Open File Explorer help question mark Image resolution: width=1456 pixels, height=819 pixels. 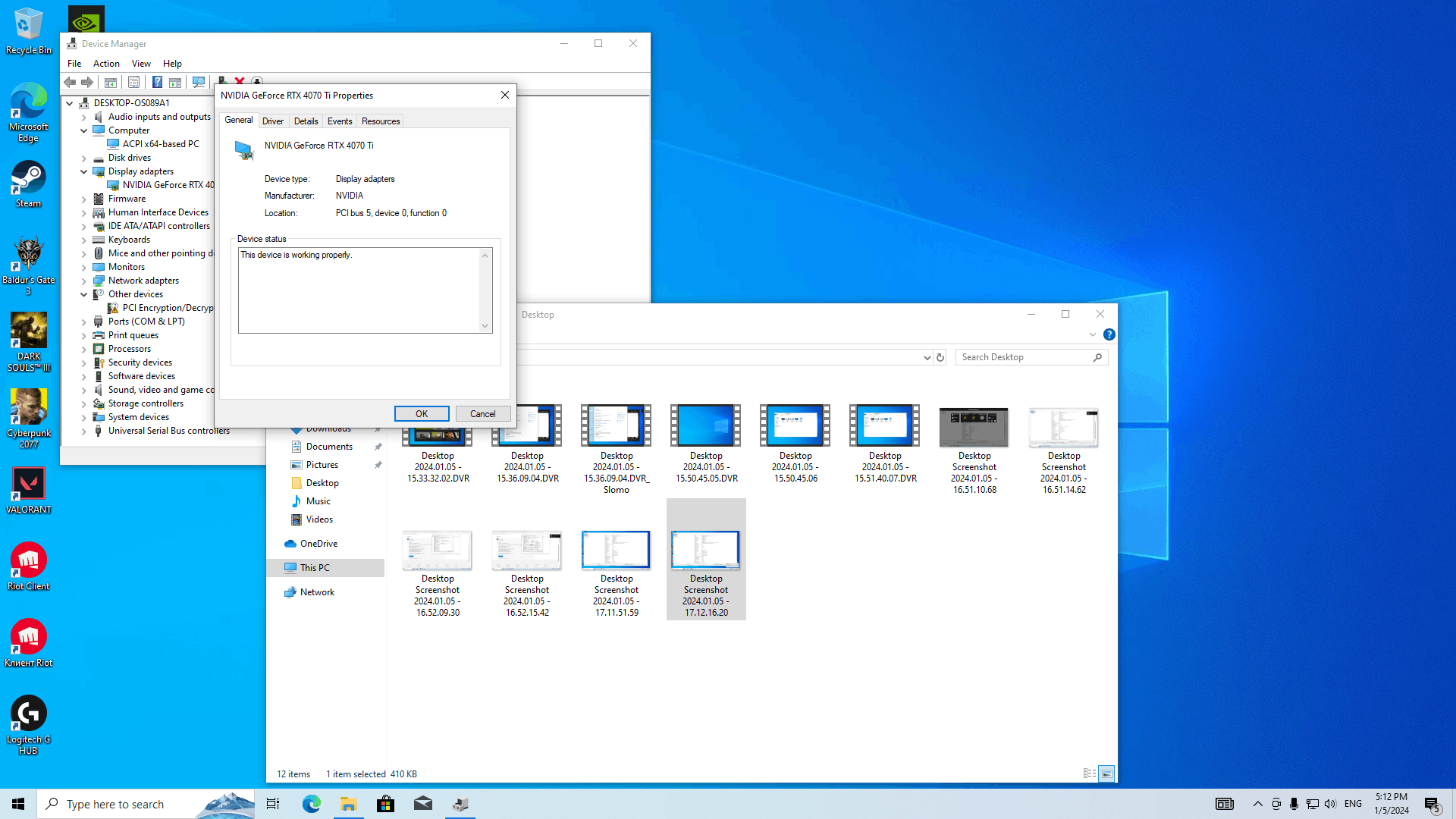pyautogui.click(x=1109, y=334)
